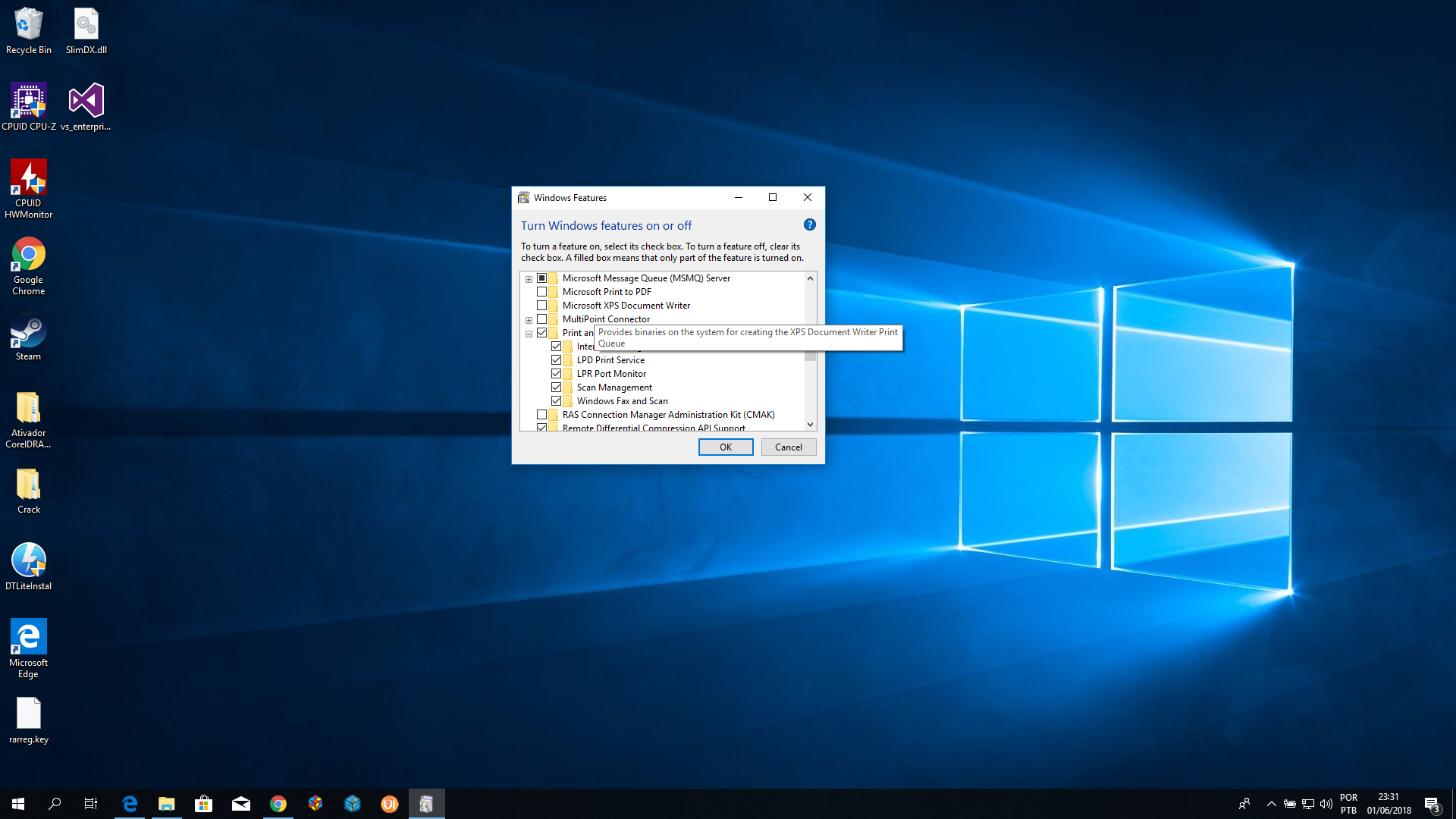Select the Crack folder on desktop
The image size is (1456, 819).
(29, 491)
